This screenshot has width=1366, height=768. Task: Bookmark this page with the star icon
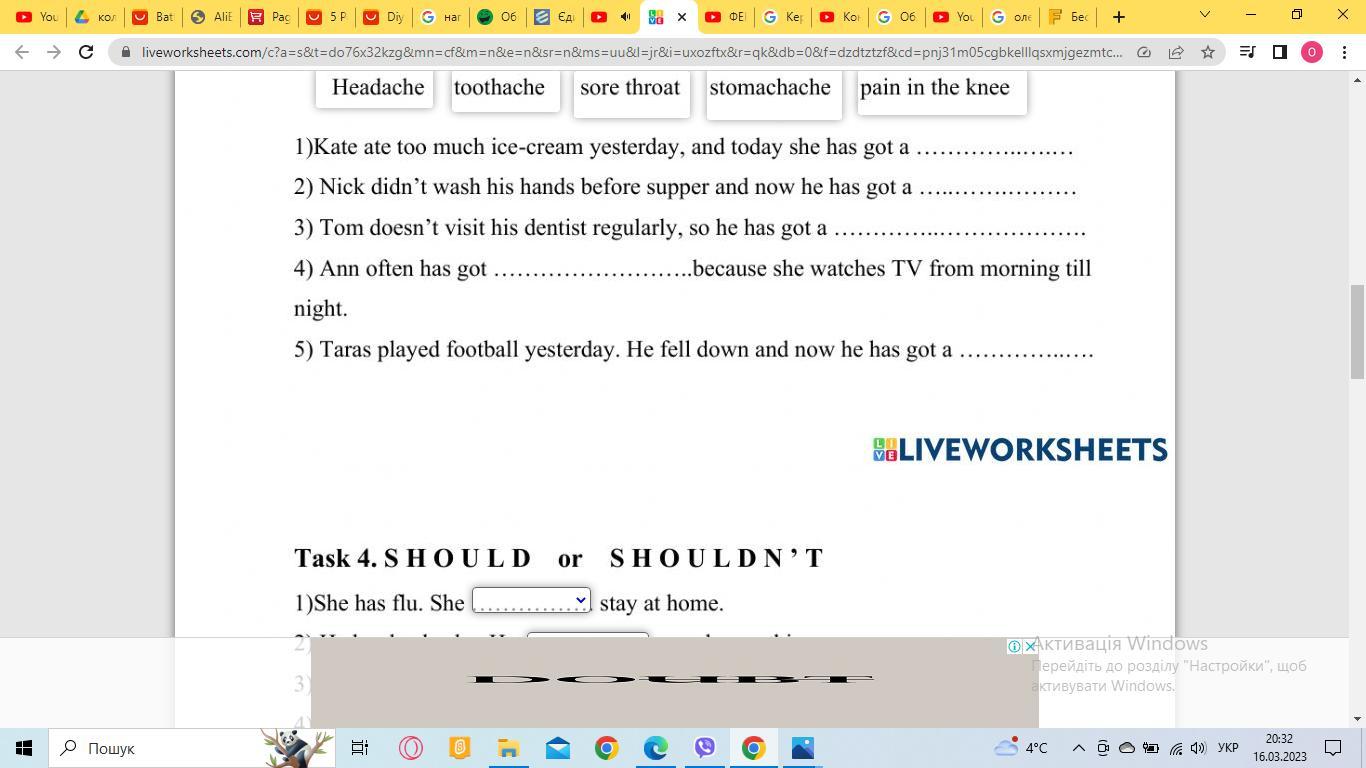[1208, 52]
